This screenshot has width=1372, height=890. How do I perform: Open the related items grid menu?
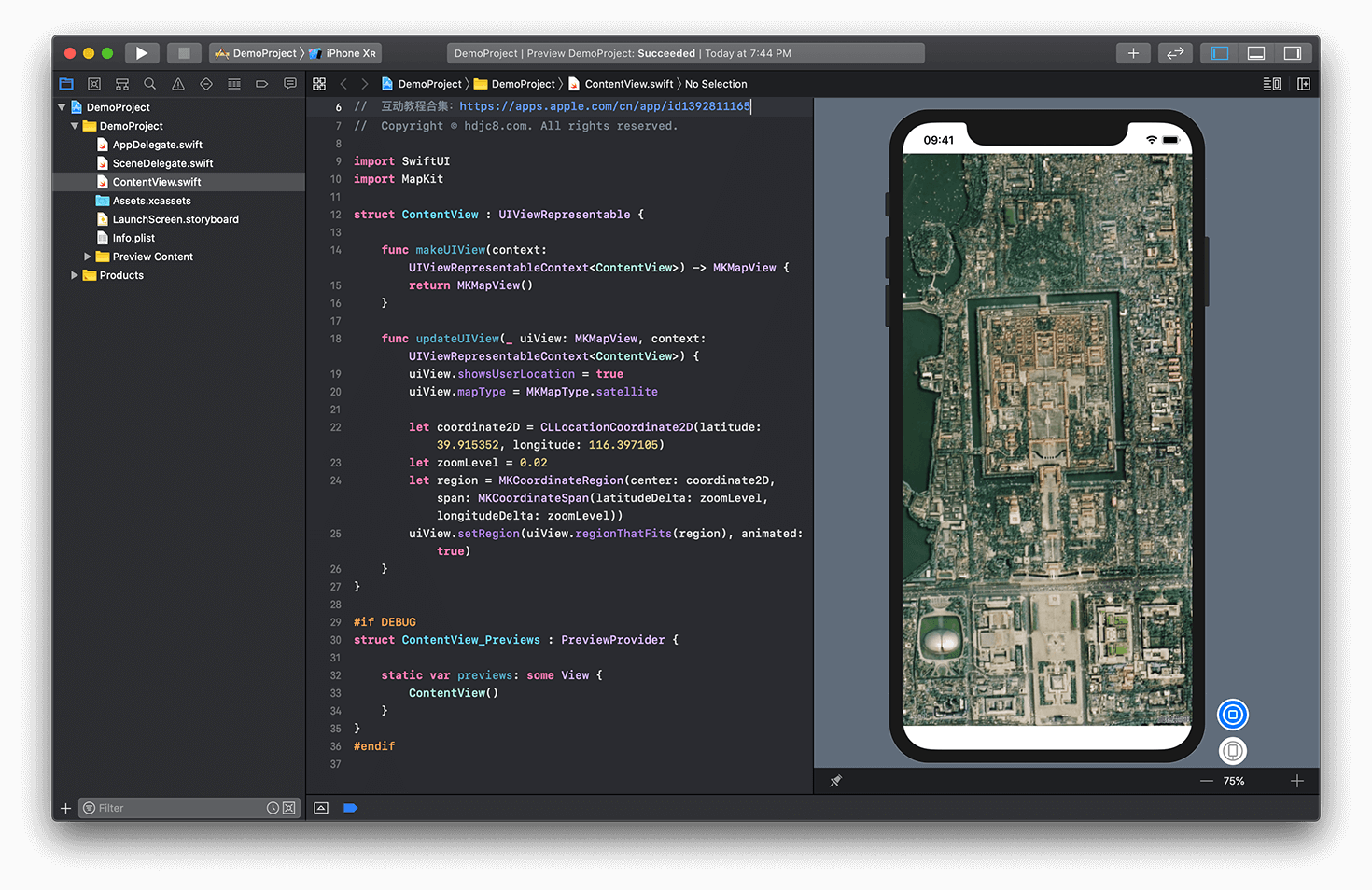[x=319, y=84]
